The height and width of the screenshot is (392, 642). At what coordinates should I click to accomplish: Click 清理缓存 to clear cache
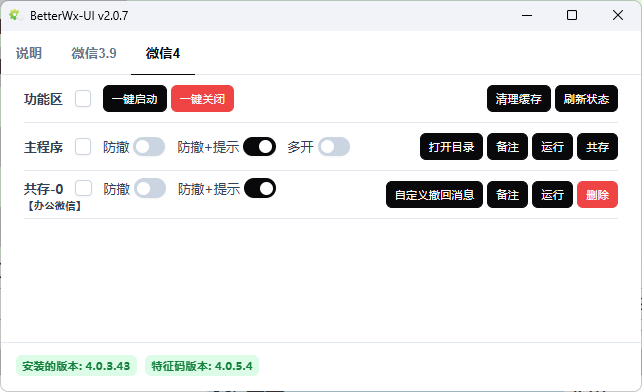coord(519,99)
